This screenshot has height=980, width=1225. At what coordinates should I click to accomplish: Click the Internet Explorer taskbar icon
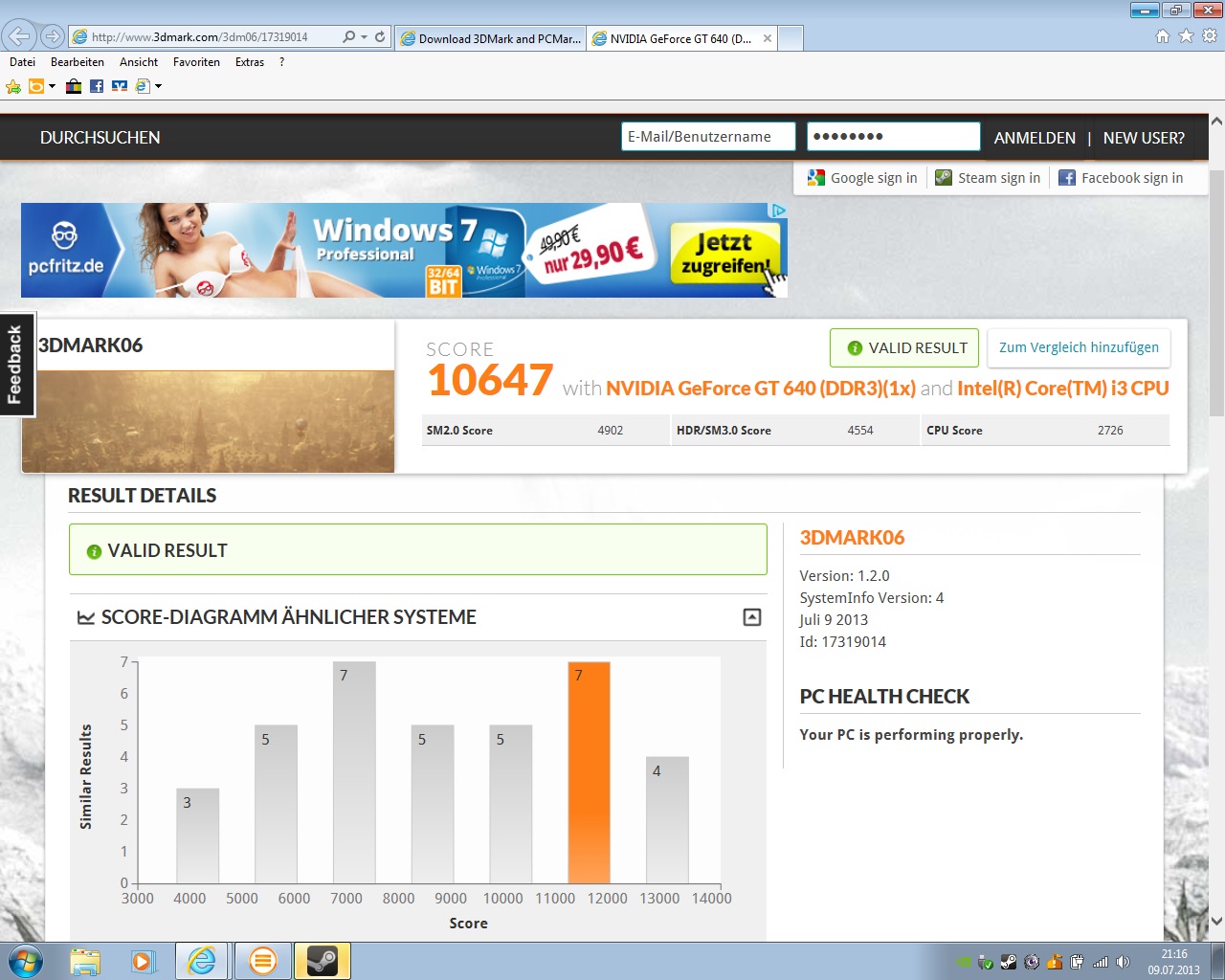(202, 961)
